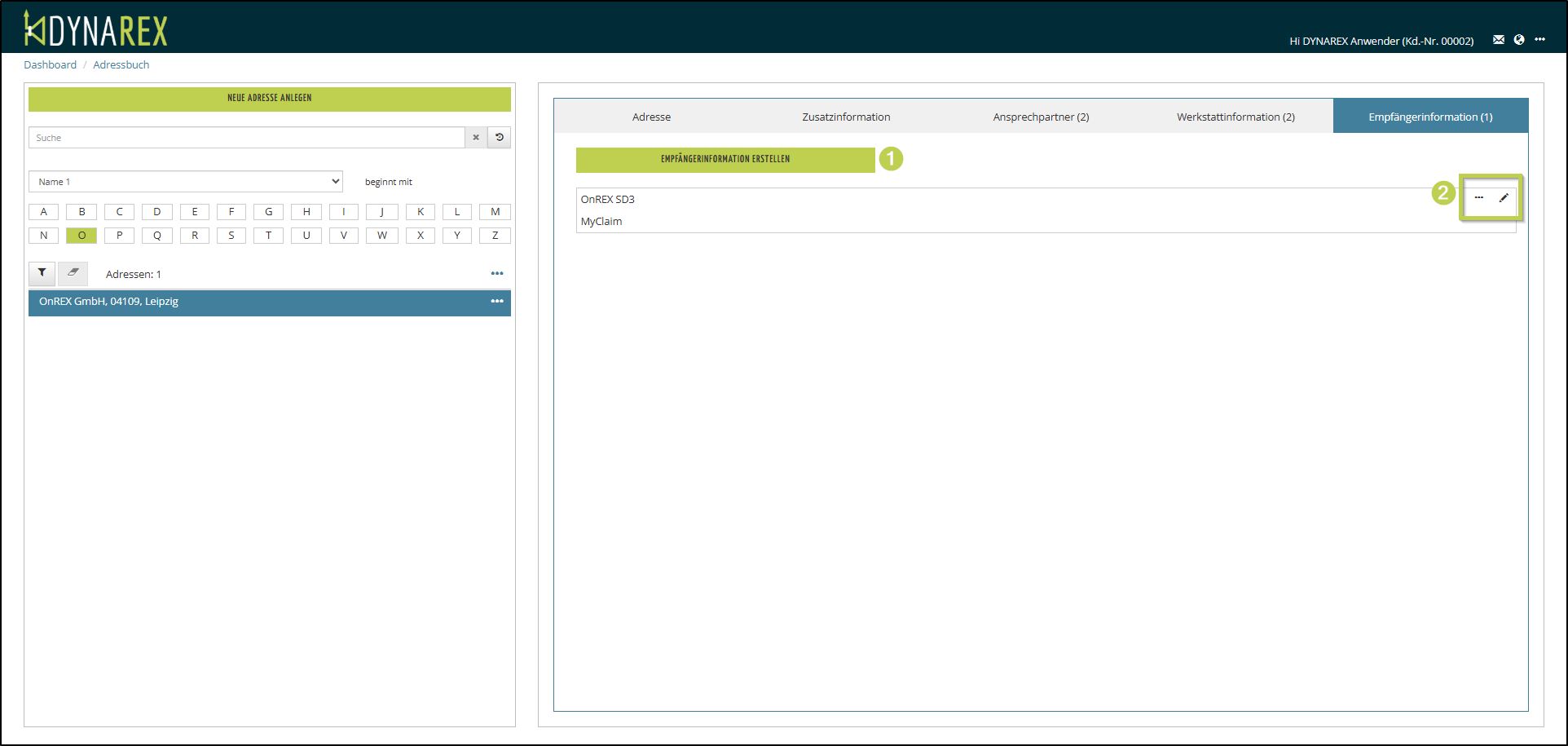Click the funnel filter icon

(x=42, y=273)
